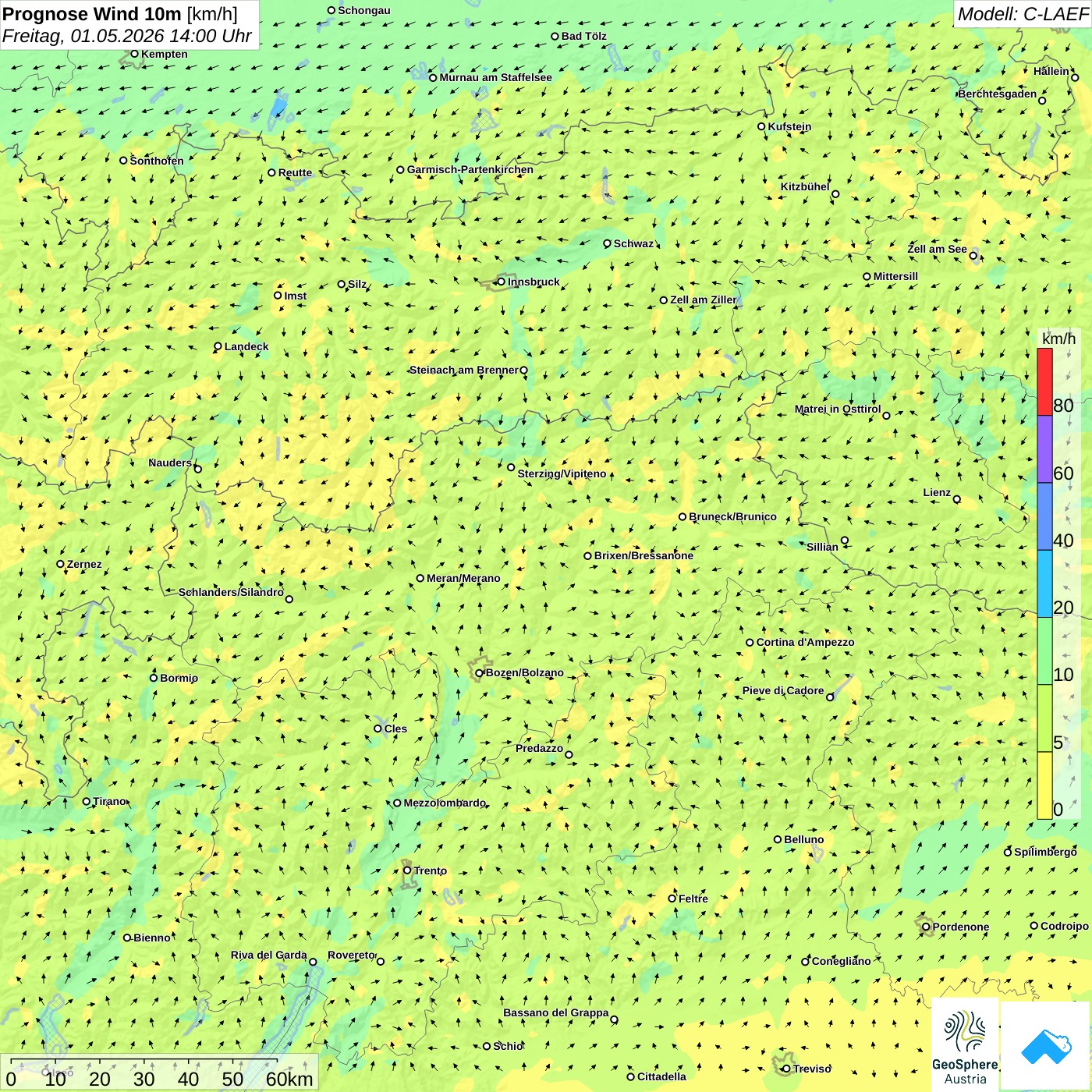1092x1092 pixels.
Task: Click the 'Zernez' label
Action: click(x=84, y=564)
